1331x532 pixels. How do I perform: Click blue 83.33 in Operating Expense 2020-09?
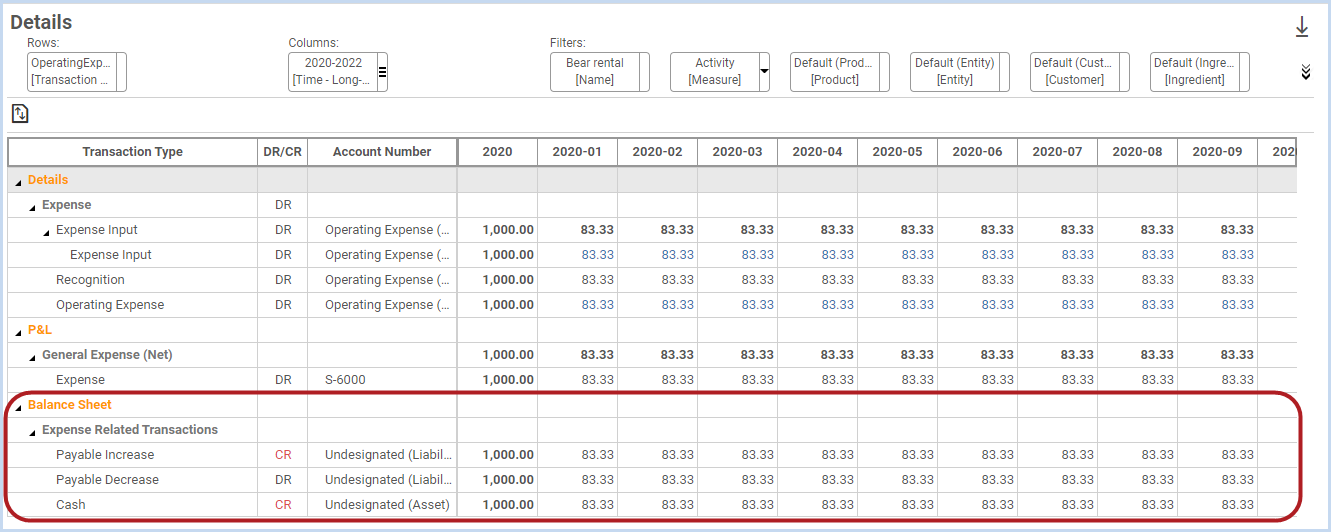coord(1237,305)
